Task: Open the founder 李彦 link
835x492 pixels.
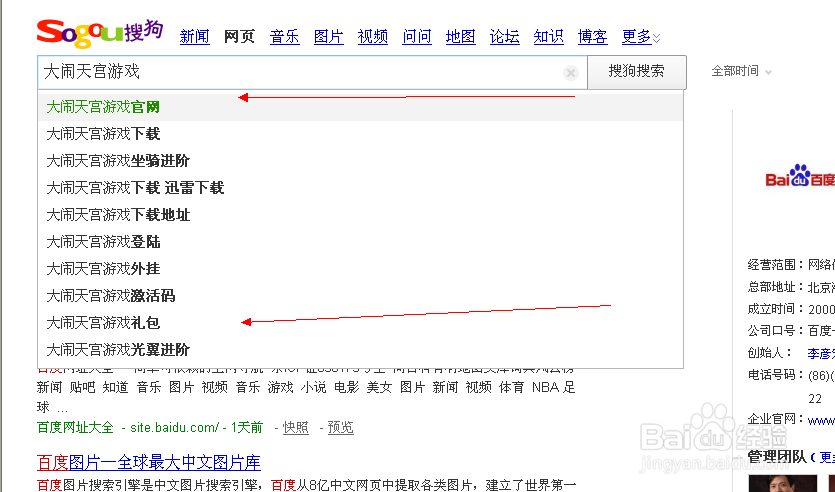Action: [821, 353]
